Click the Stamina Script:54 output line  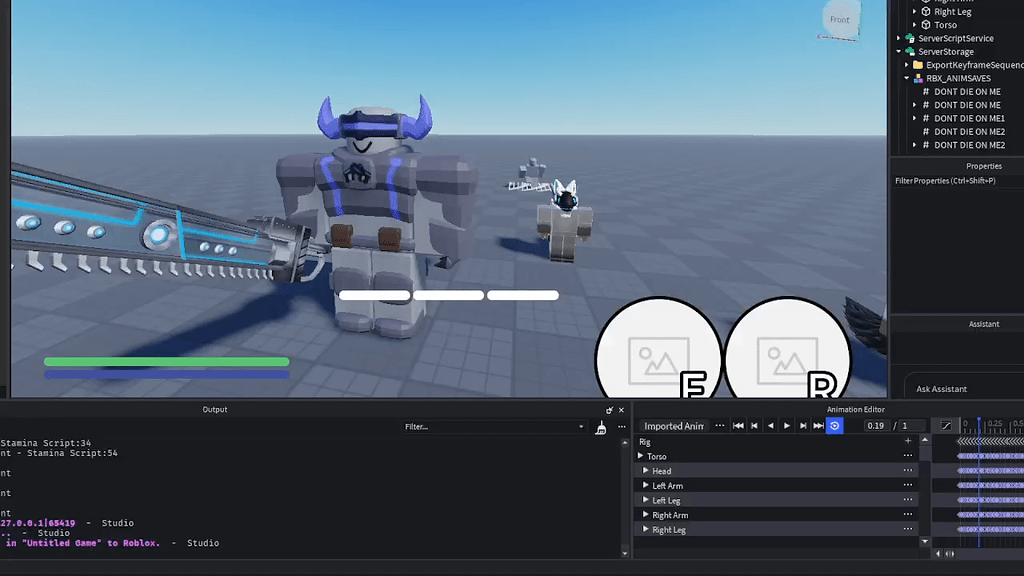click(x=59, y=453)
